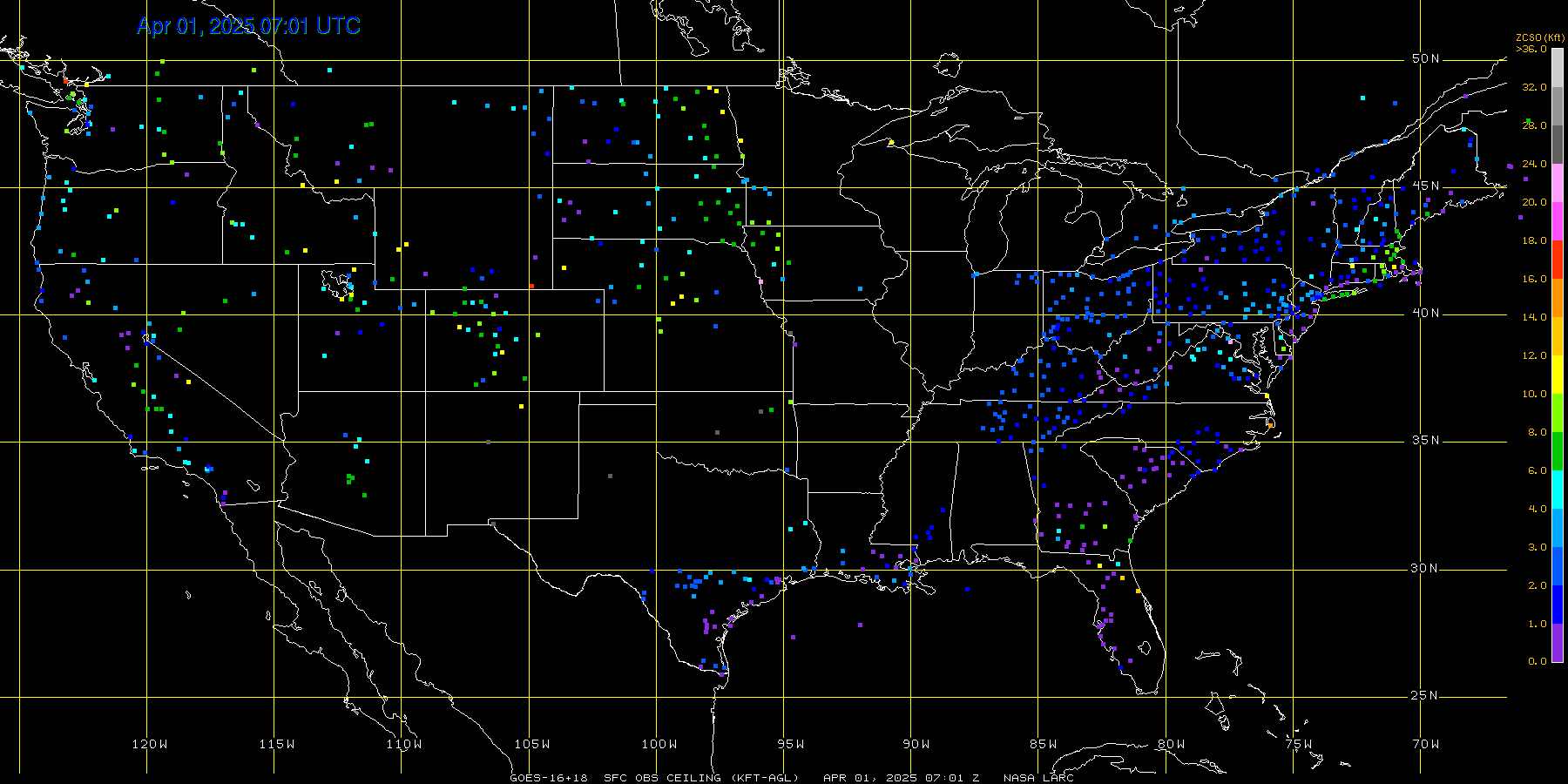Image resolution: width=1568 pixels, height=784 pixels.
Task: Select the '16.0' legend value
Action: pos(1535,279)
